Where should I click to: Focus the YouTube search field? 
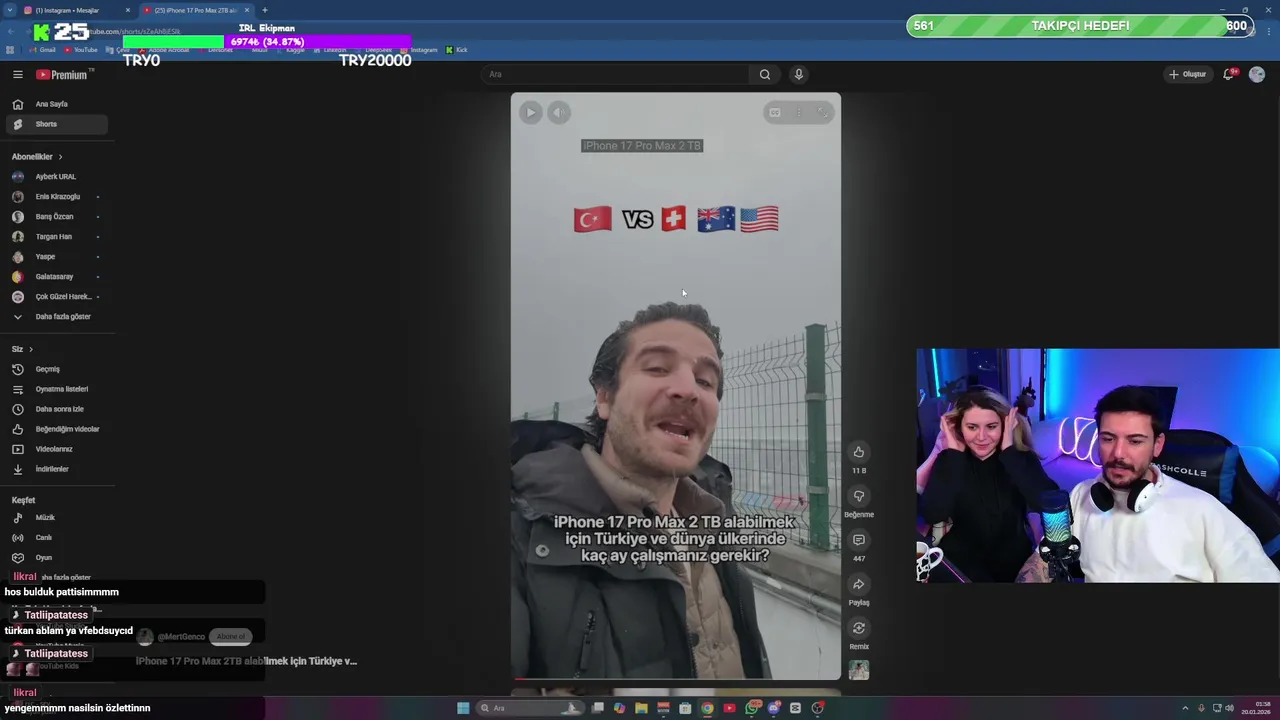616,74
